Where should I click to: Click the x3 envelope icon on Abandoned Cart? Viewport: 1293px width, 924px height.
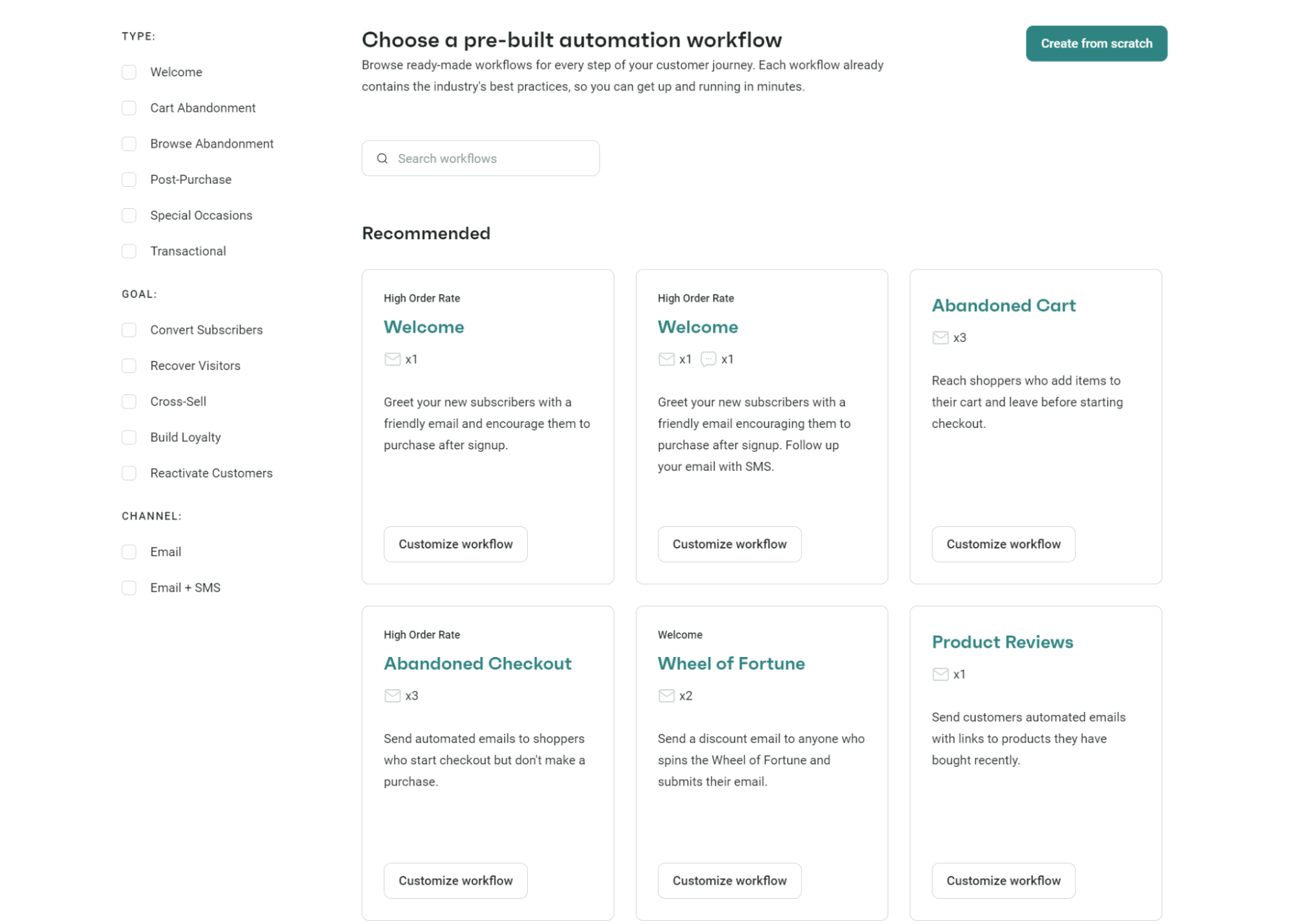[x=940, y=337]
